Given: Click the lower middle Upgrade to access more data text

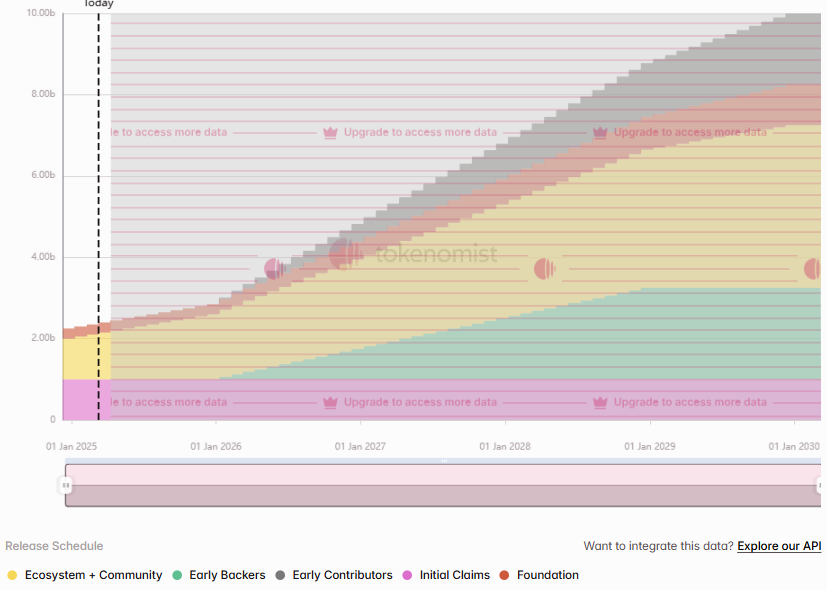Looking at the screenshot, I should click(420, 402).
